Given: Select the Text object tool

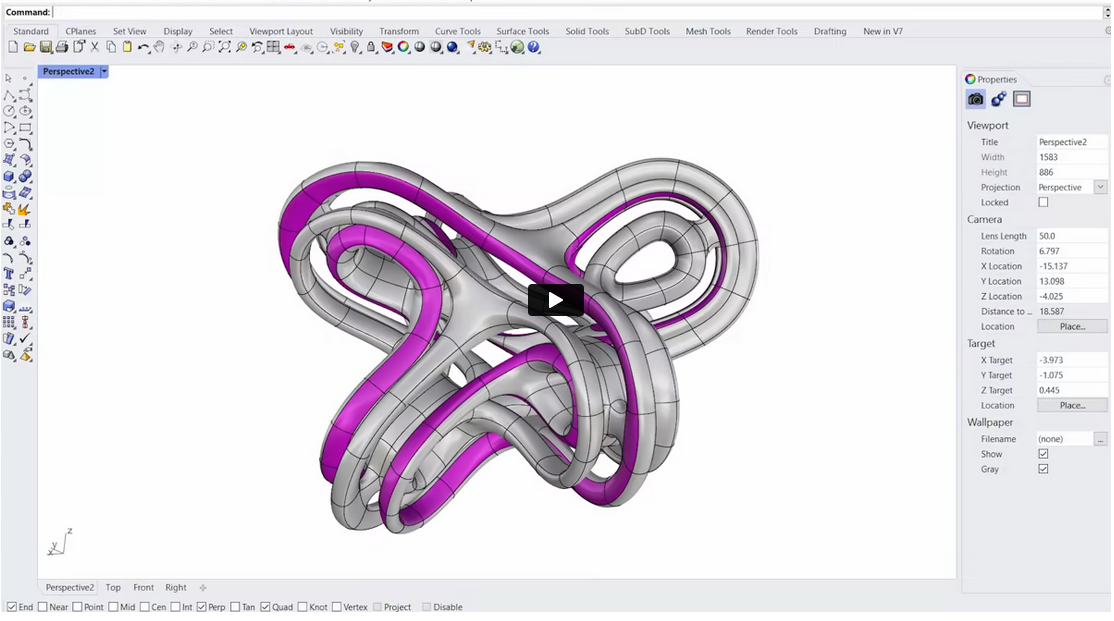Looking at the screenshot, I should coord(9,273).
